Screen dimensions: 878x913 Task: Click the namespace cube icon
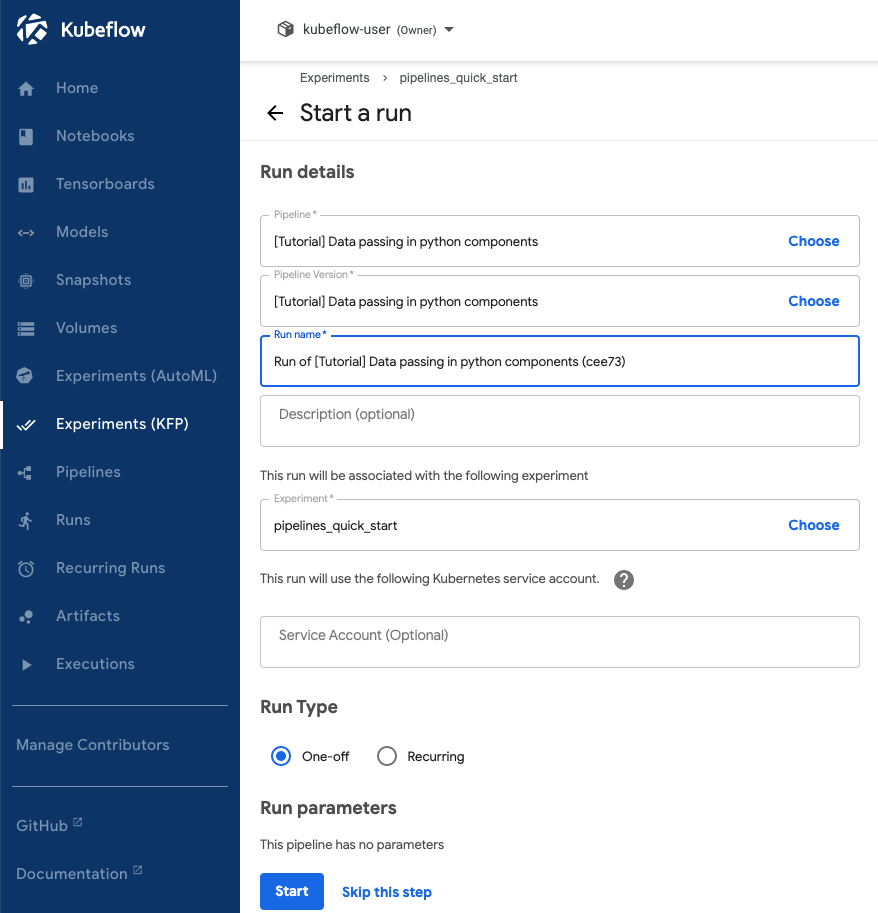(285, 29)
